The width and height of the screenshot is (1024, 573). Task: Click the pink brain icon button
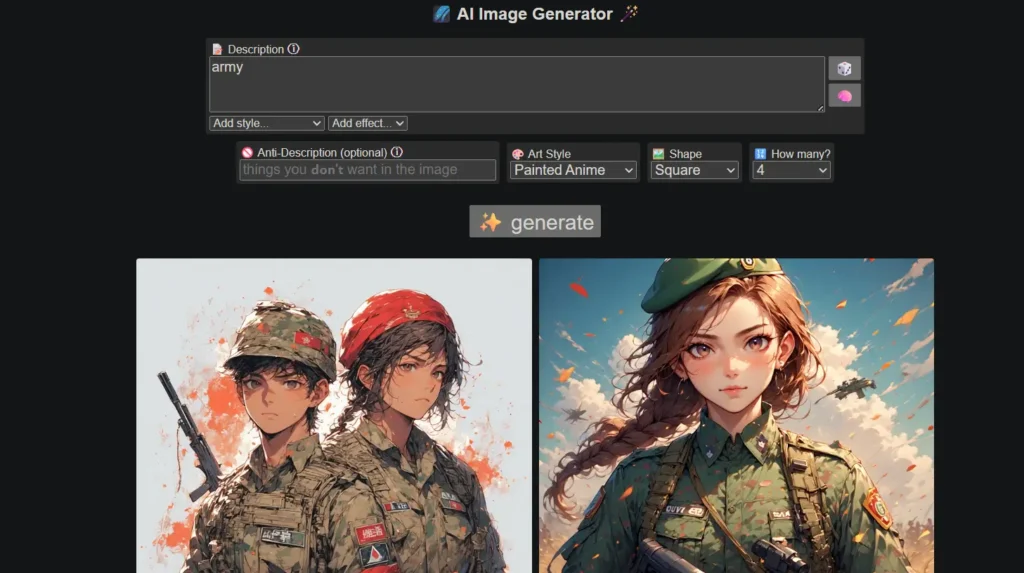pyautogui.click(x=844, y=95)
